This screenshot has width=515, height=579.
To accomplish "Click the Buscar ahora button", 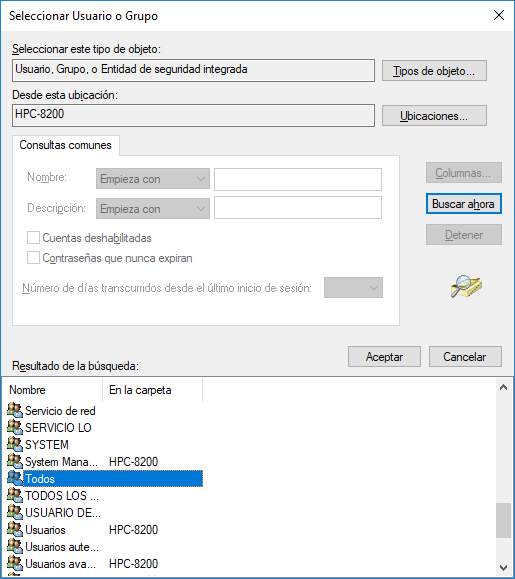I will tap(464, 203).
